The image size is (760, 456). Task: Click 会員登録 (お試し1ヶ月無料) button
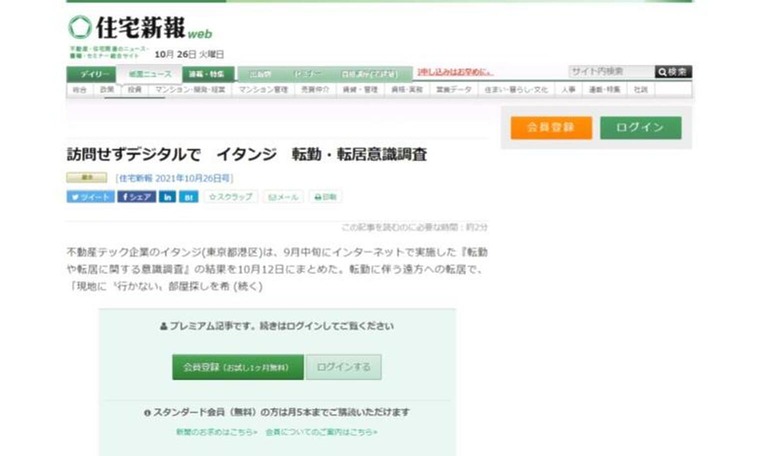tap(237, 367)
